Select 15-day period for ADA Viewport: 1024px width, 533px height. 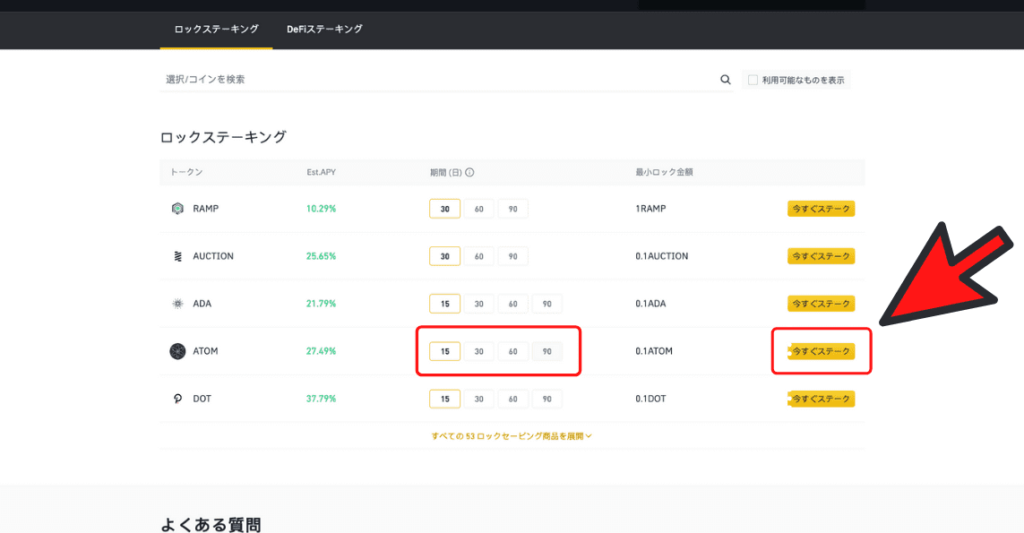pyautogui.click(x=445, y=304)
